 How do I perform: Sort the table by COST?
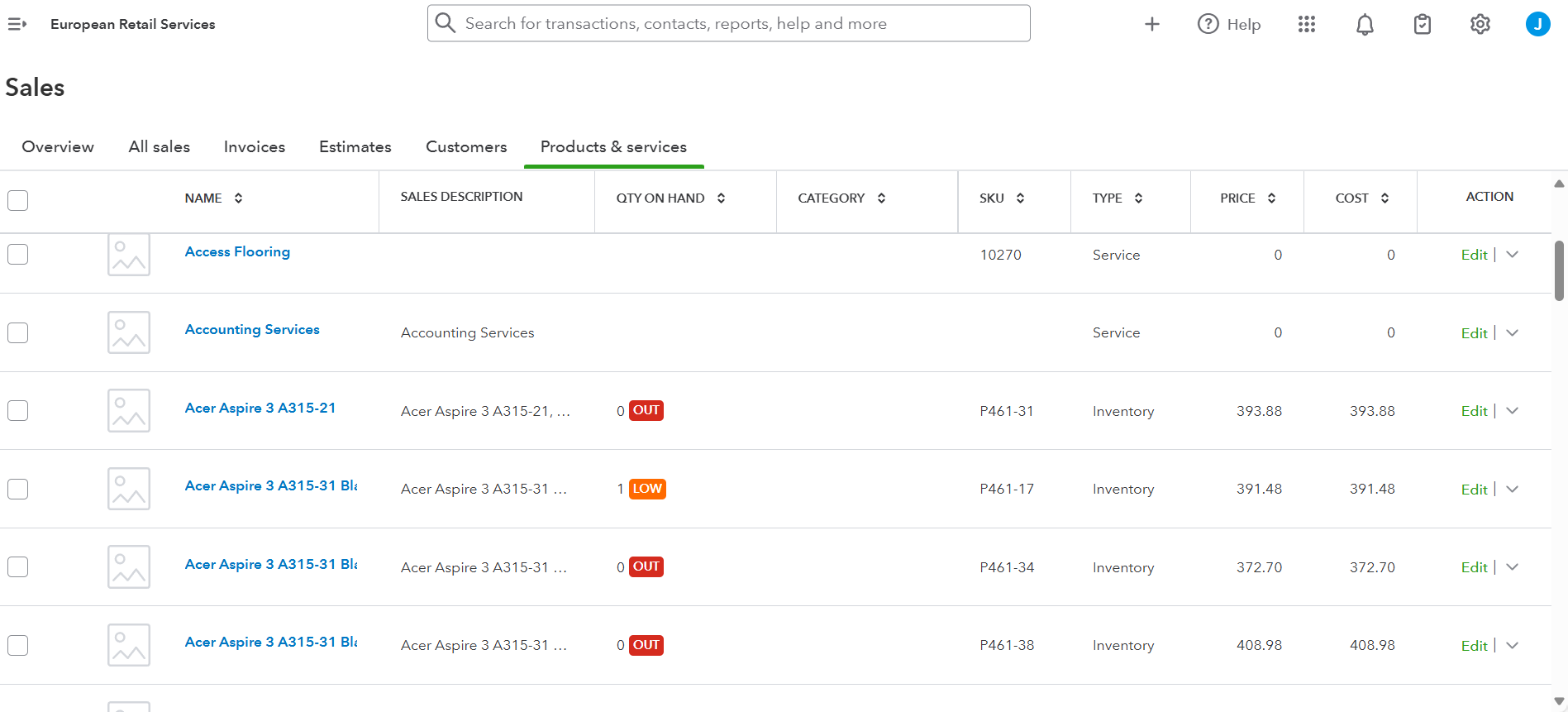click(x=1385, y=198)
